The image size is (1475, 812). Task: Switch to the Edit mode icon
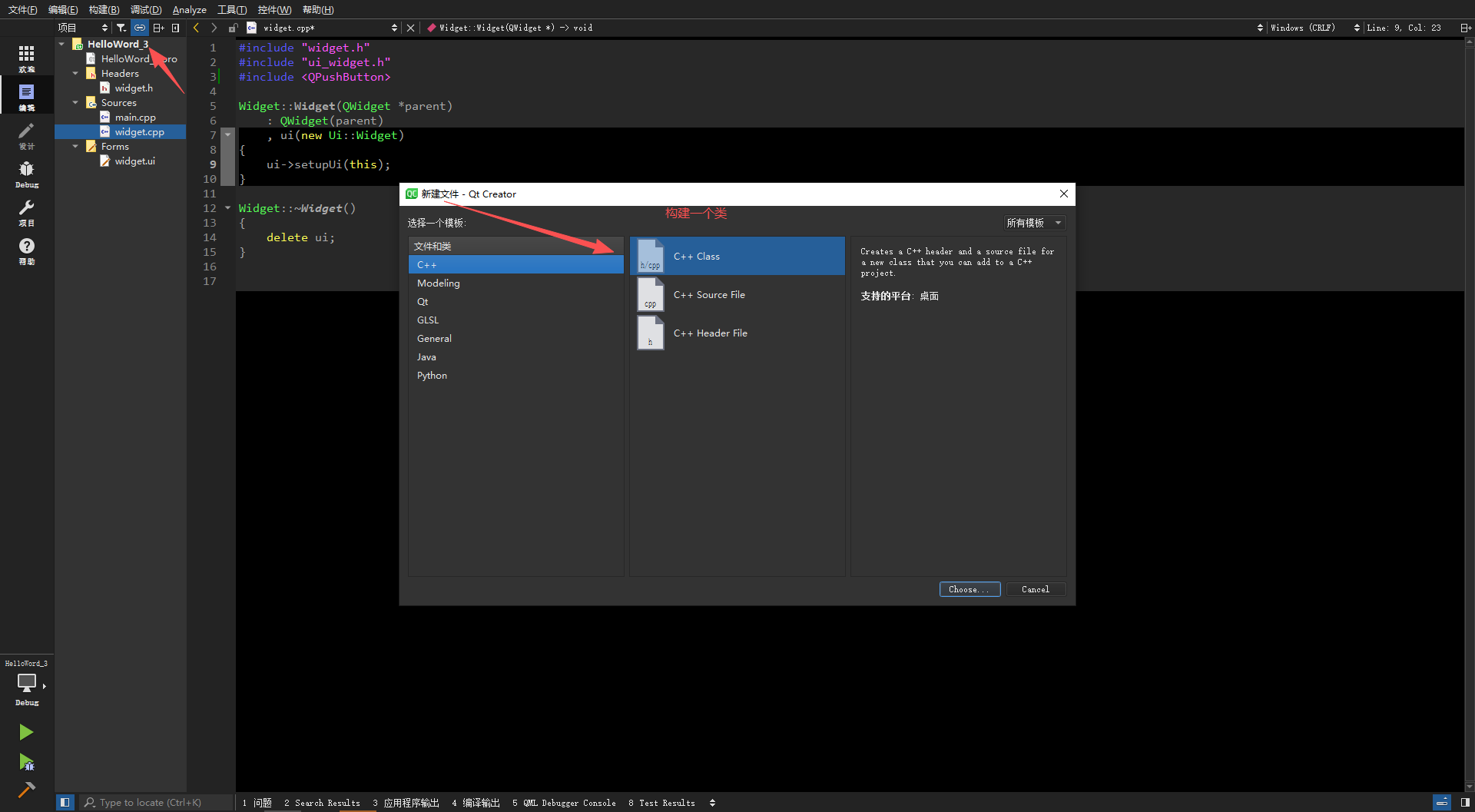point(27,97)
